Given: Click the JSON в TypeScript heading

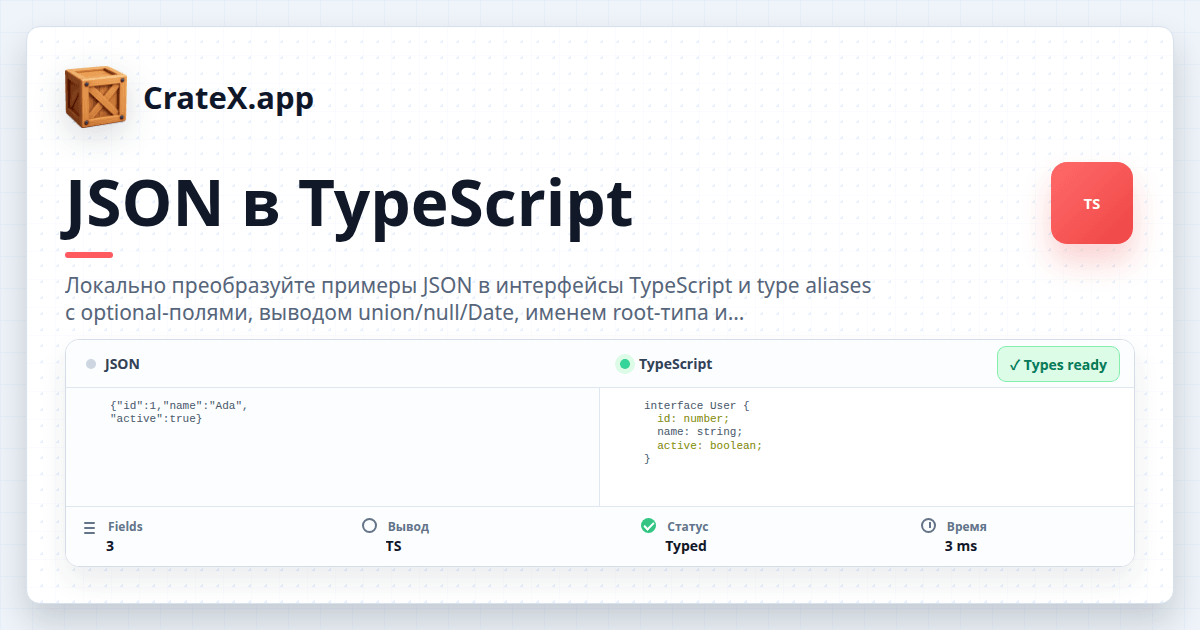Looking at the screenshot, I should pos(349,204).
